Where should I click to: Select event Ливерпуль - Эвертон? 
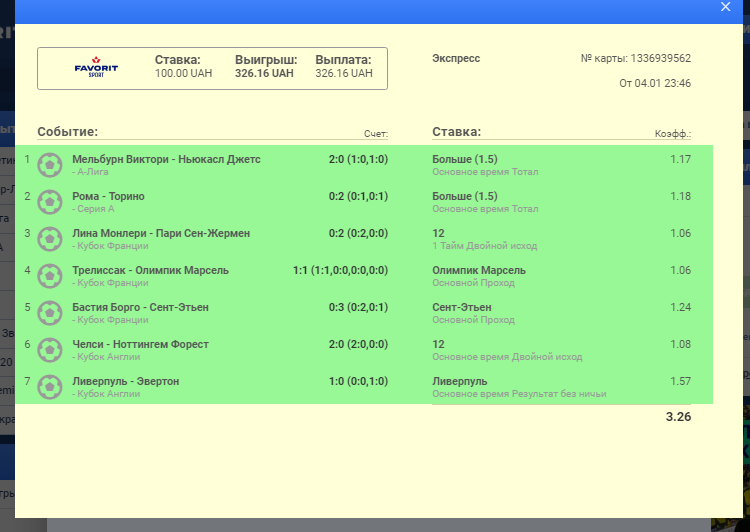(x=125, y=381)
